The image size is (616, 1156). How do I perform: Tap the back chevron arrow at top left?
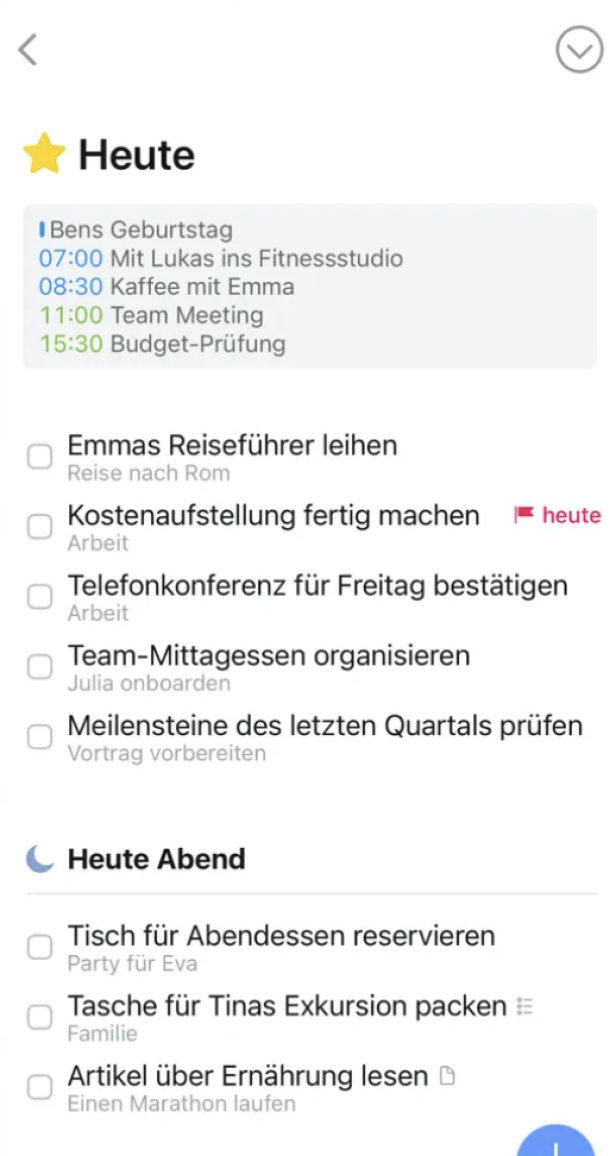(x=28, y=48)
